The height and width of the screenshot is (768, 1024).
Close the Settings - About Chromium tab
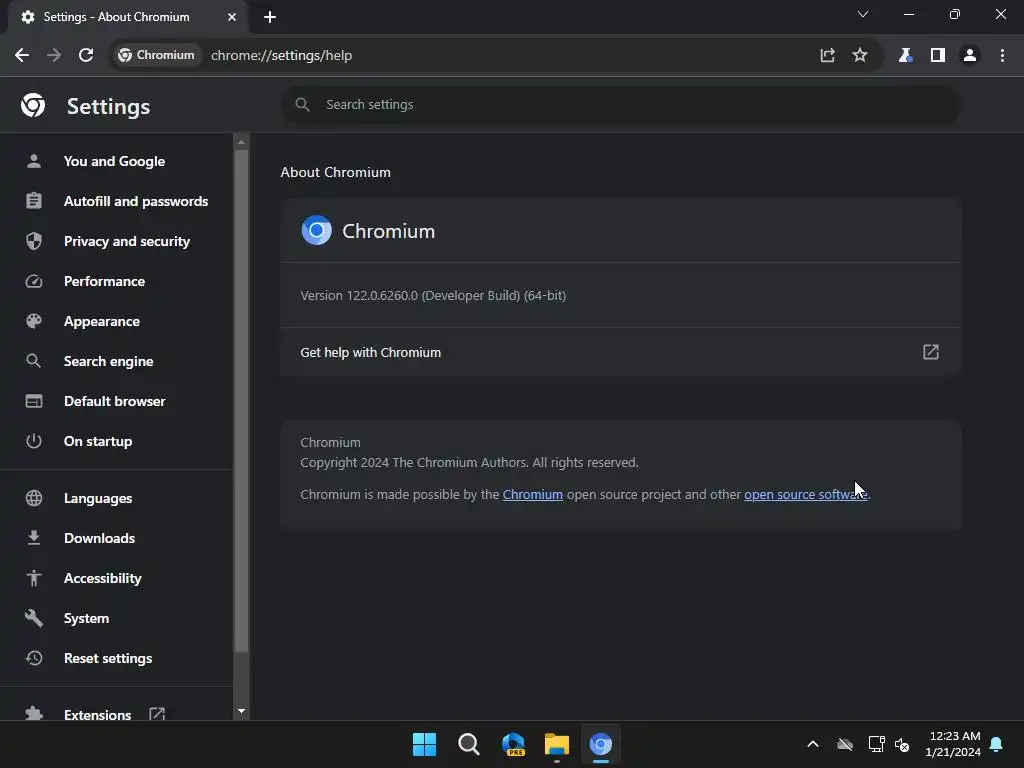click(x=232, y=17)
